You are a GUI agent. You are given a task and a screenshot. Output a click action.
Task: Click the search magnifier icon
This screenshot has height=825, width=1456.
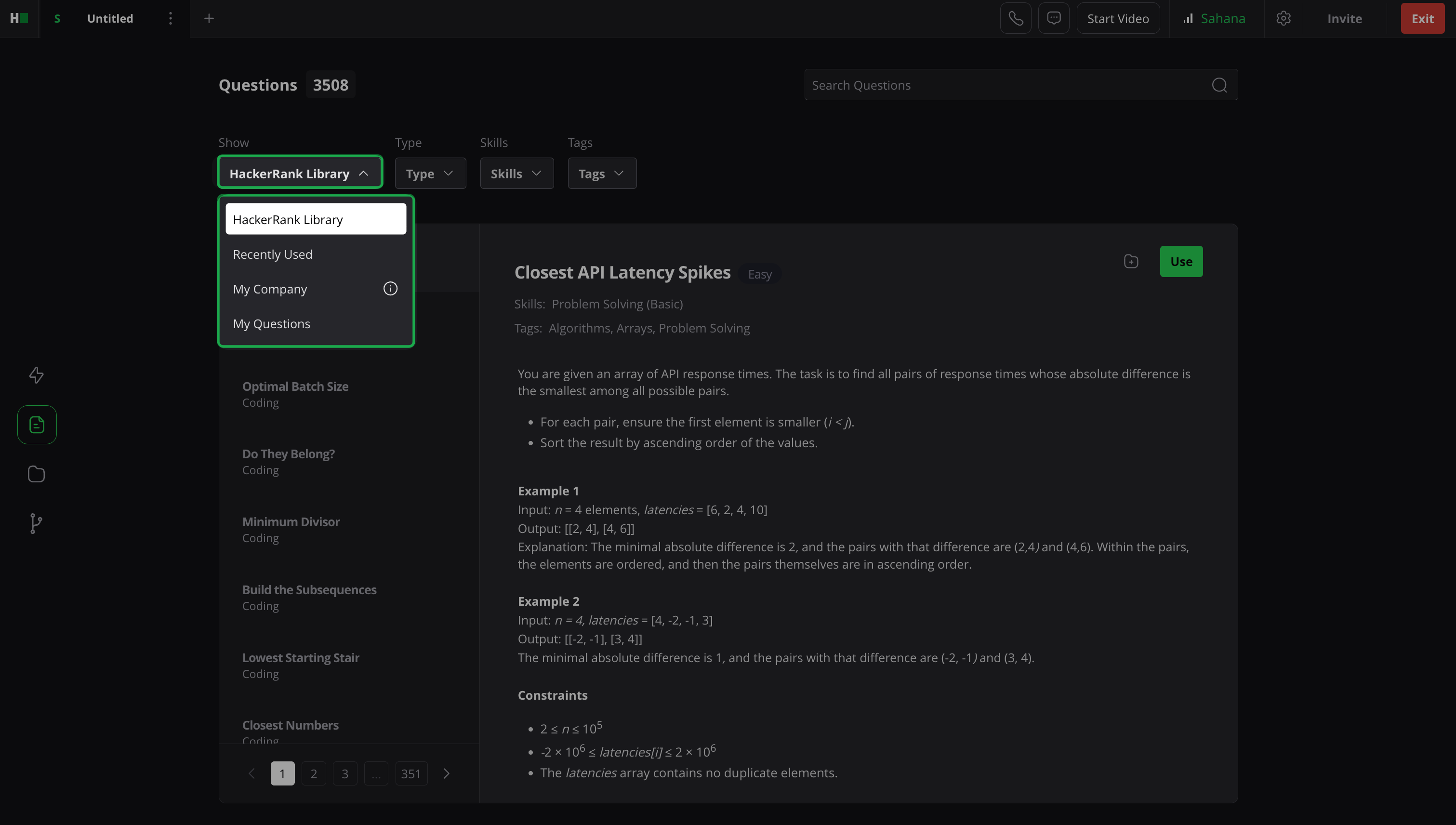pos(1219,85)
